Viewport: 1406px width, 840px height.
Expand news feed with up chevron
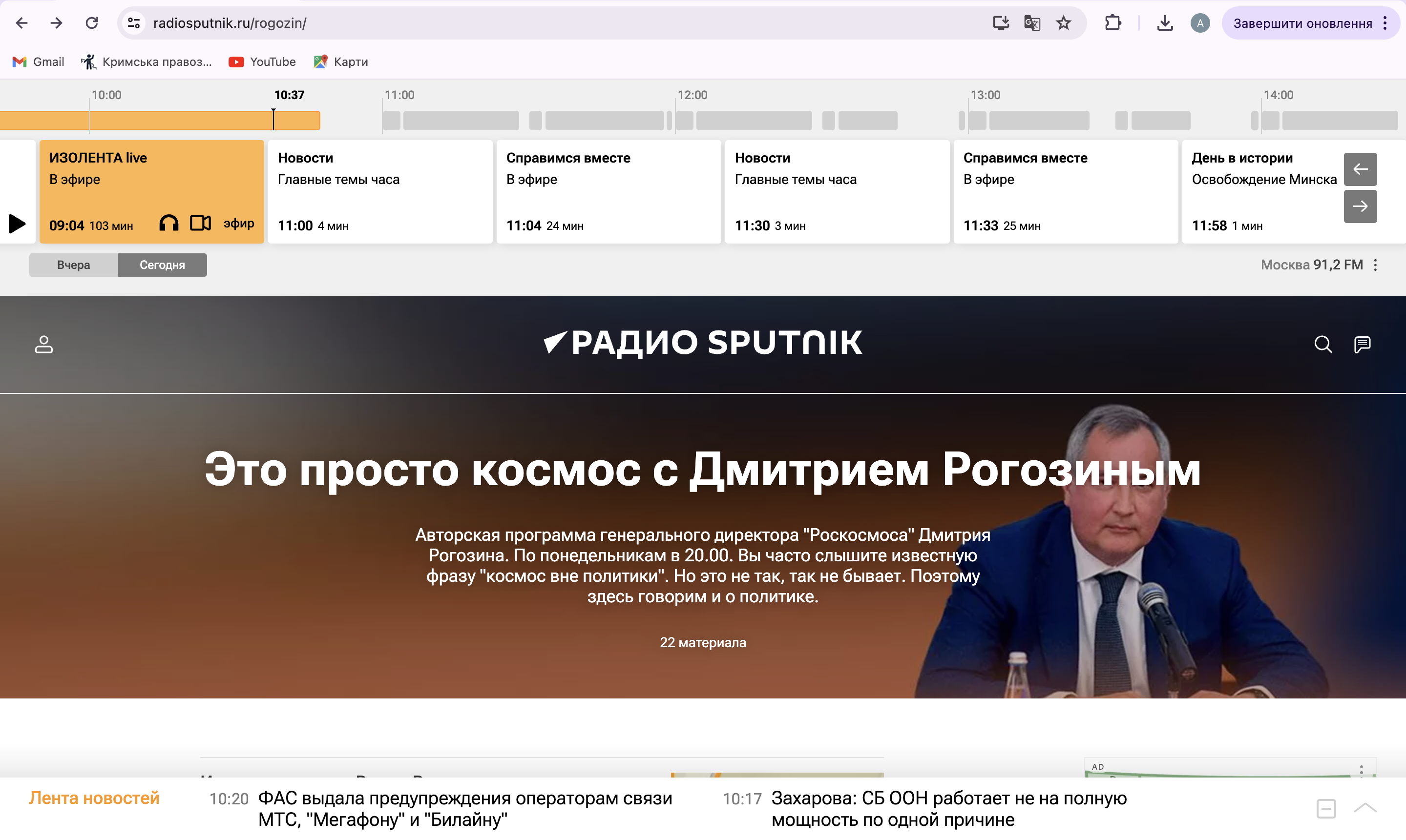1364,808
